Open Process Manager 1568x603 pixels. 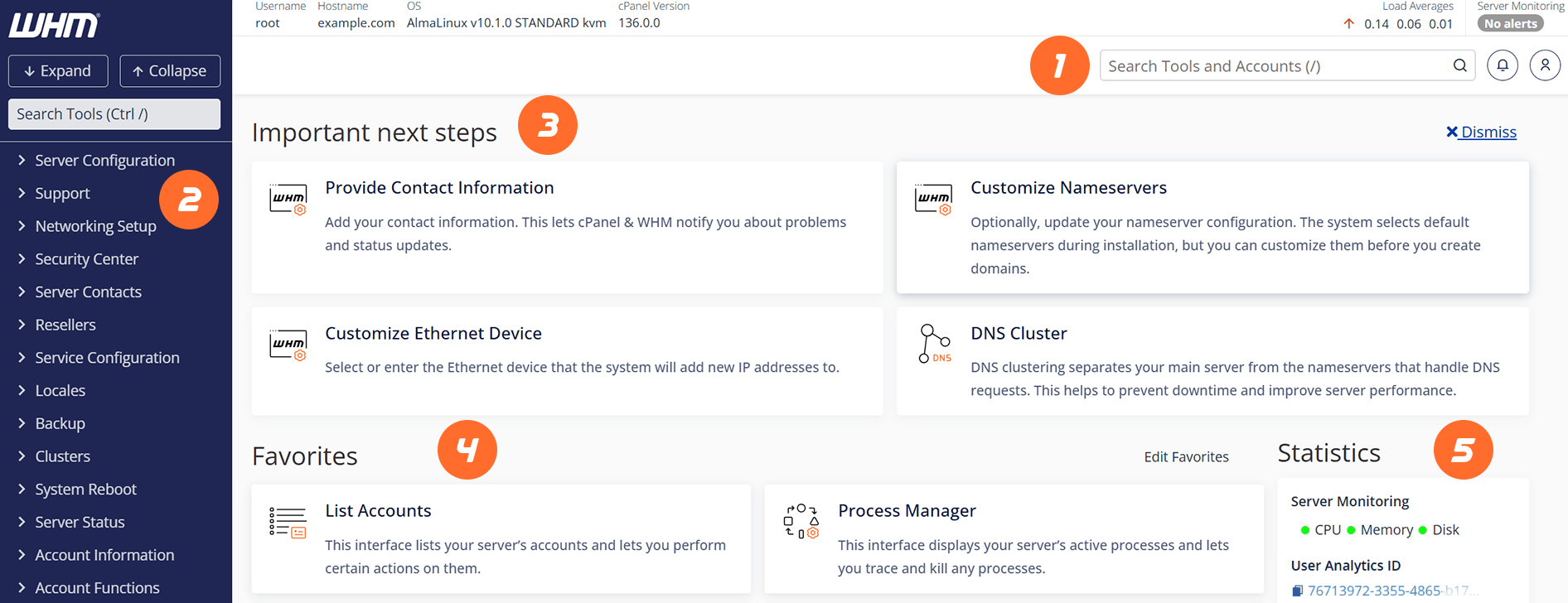pyautogui.click(x=907, y=510)
